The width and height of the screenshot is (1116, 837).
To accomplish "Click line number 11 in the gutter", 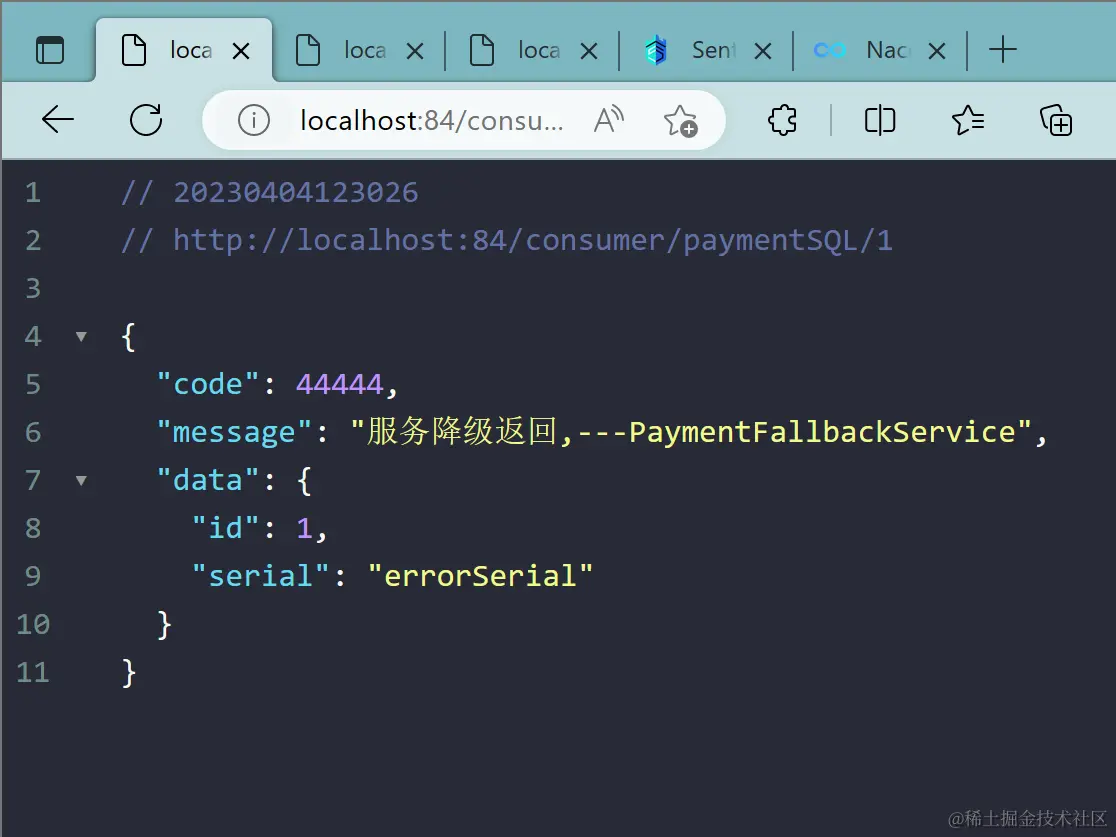I will pyautogui.click(x=33, y=673).
